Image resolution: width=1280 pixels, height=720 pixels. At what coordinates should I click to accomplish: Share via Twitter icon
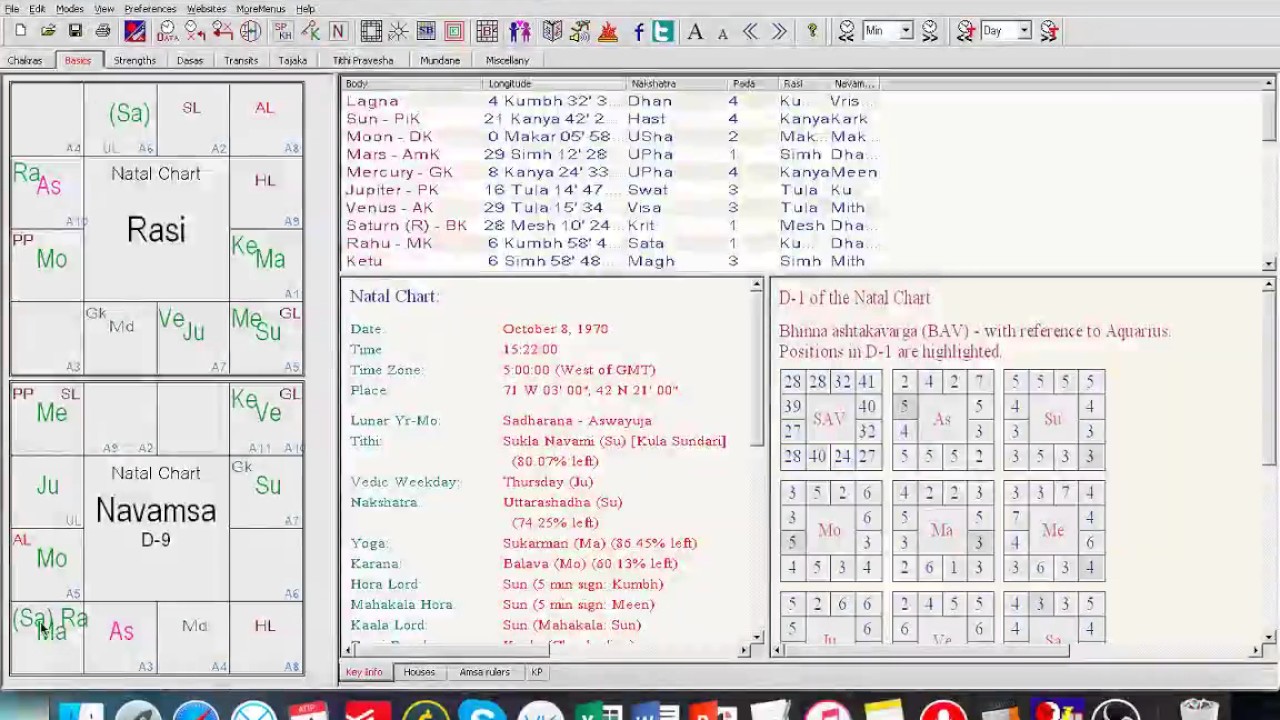662,32
